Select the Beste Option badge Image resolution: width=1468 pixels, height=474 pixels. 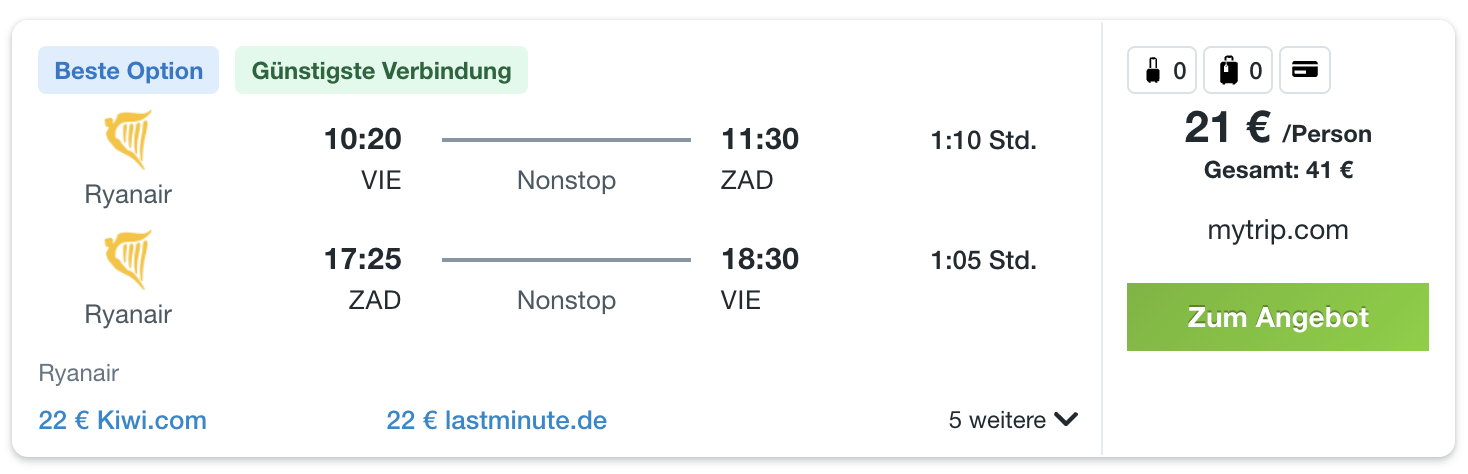click(128, 71)
